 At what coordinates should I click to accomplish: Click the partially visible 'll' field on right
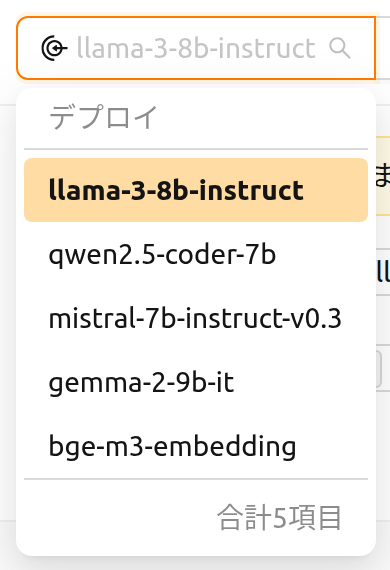click(x=383, y=272)
